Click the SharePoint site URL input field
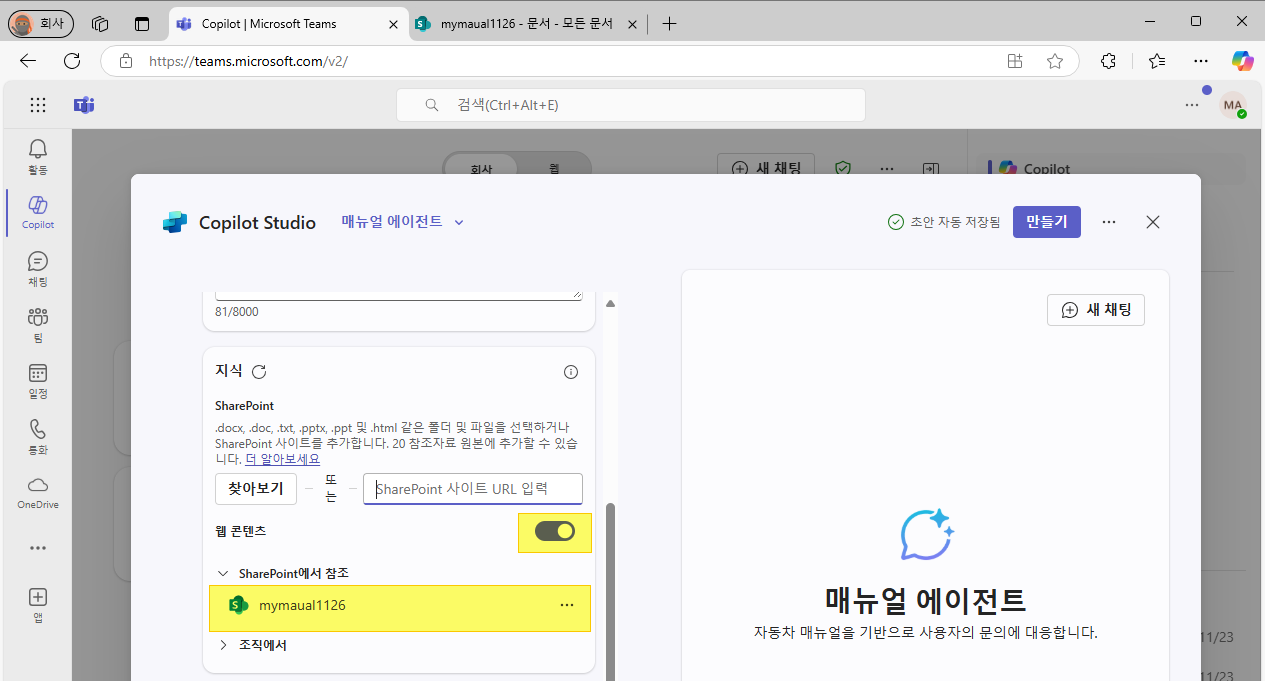 [472, 488]
